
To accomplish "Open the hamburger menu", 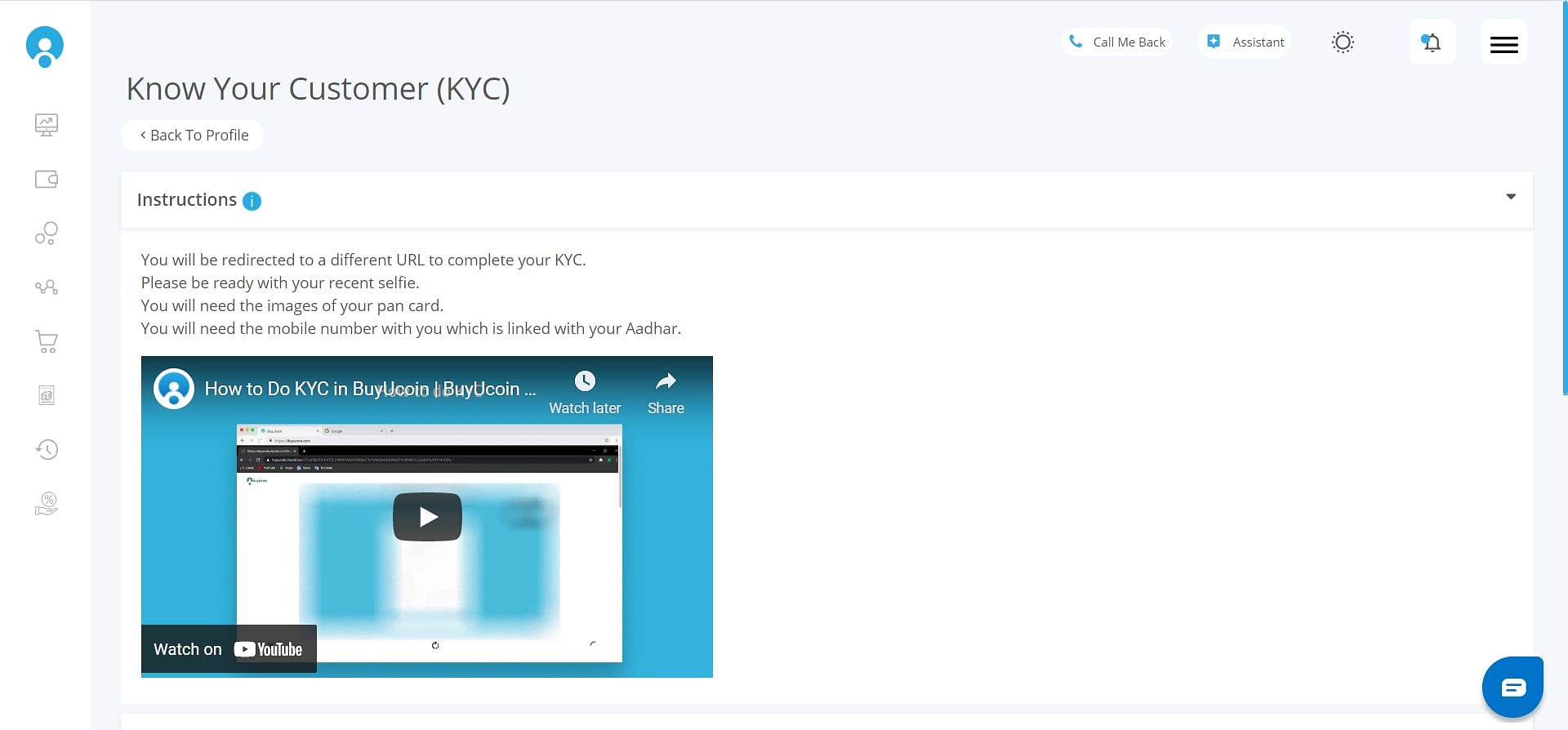I will pyautogui.click(x=1503, y=42).
